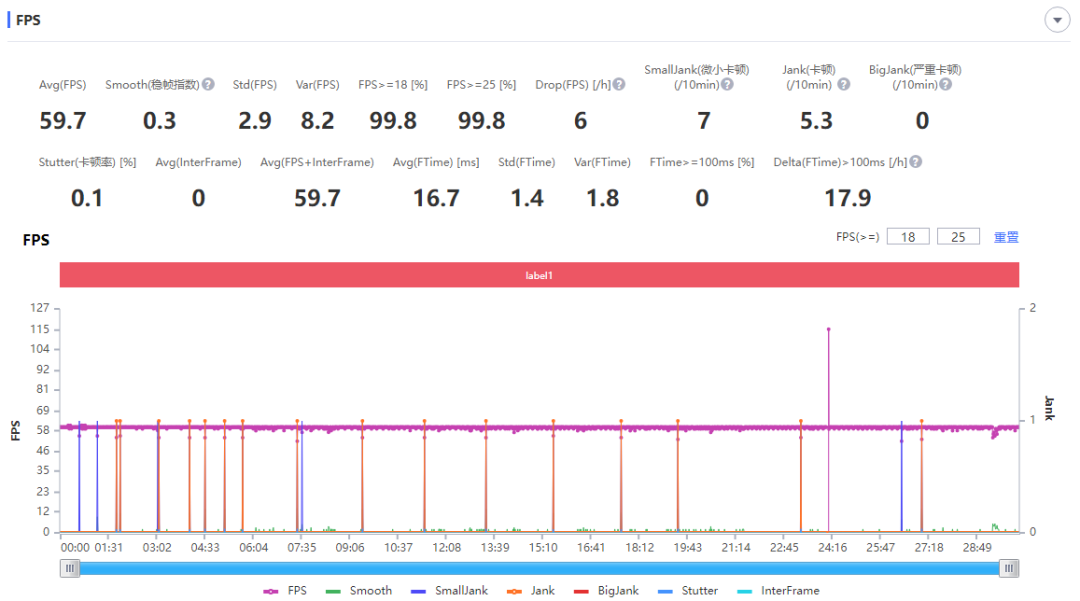Select the red label1 bar above the chart
Image resolution: width=1080 pixels, height=601 pixels.
(539, 275)
